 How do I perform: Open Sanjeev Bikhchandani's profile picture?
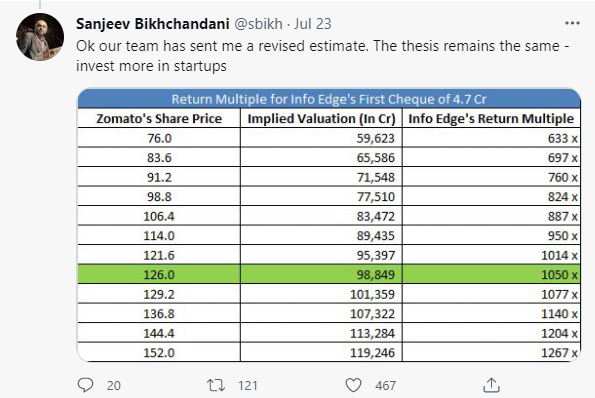tap(40, 37)
